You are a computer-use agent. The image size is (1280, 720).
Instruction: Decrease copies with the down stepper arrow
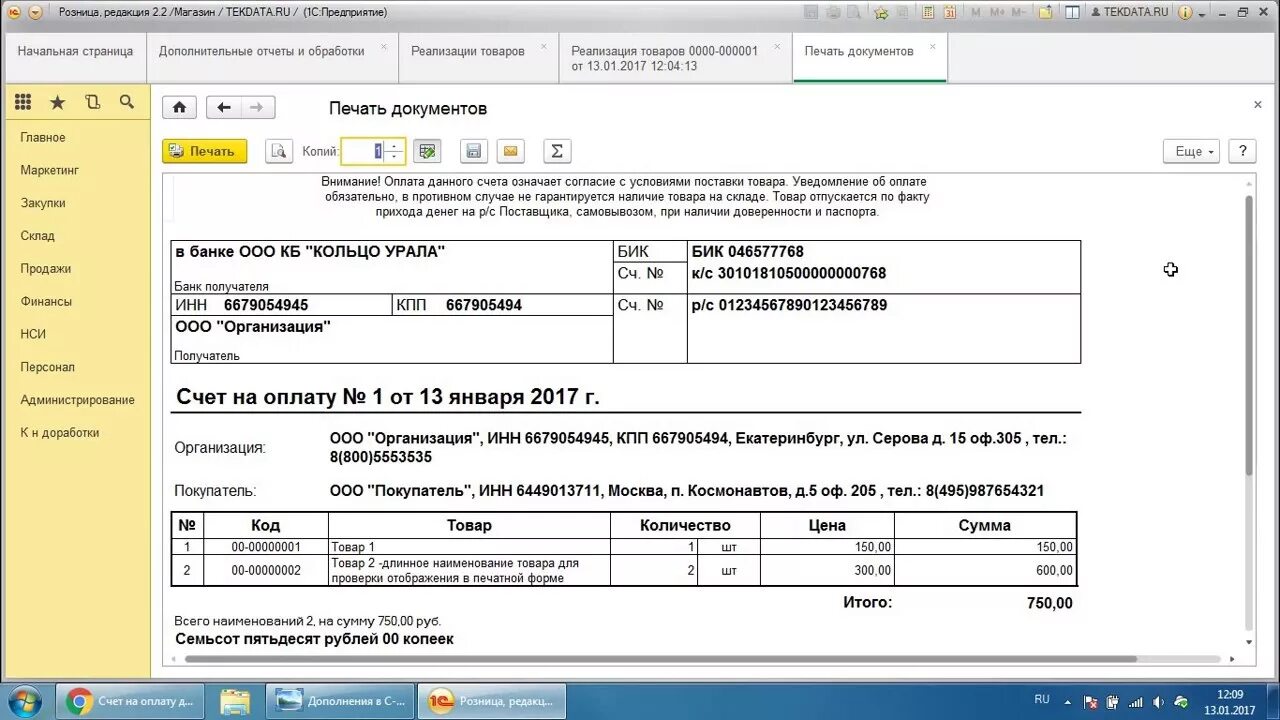[x=395, y=157]
